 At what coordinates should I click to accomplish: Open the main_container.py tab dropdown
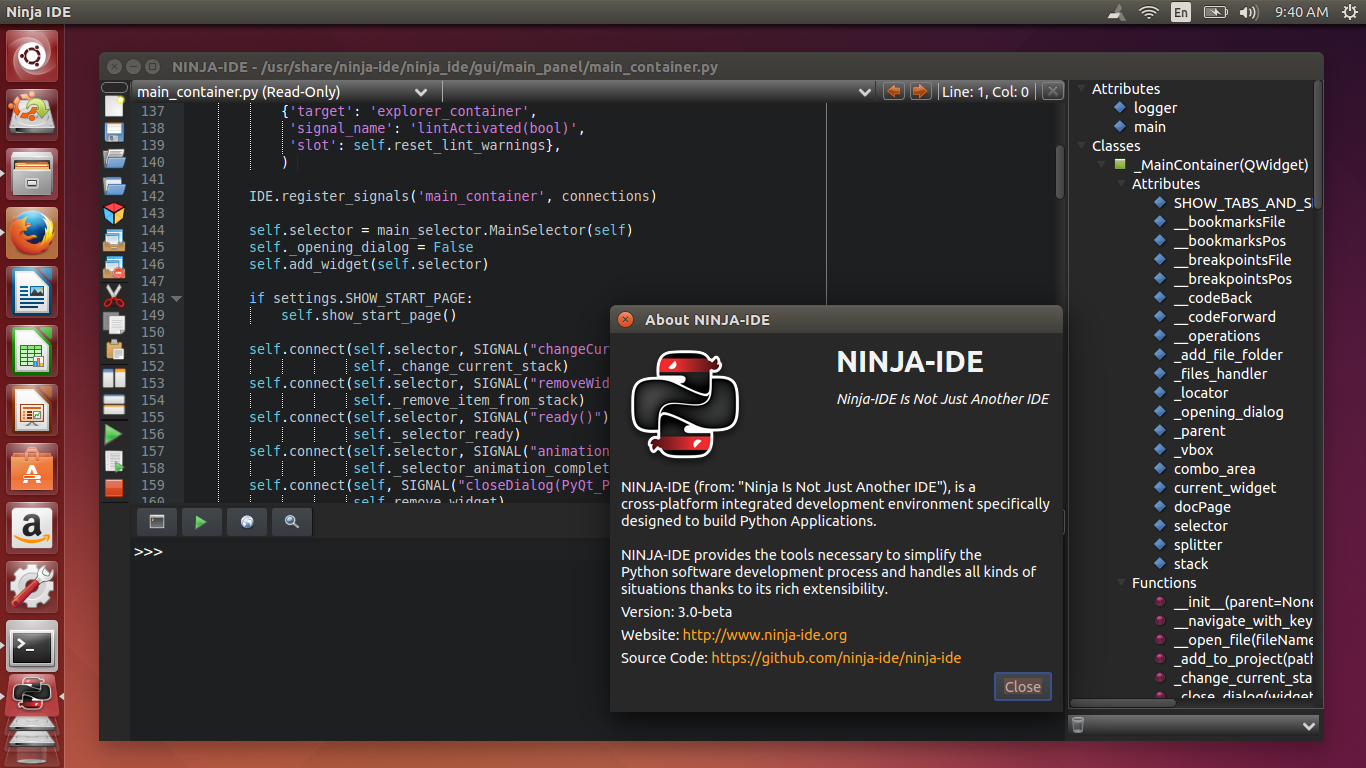point(421,91)
